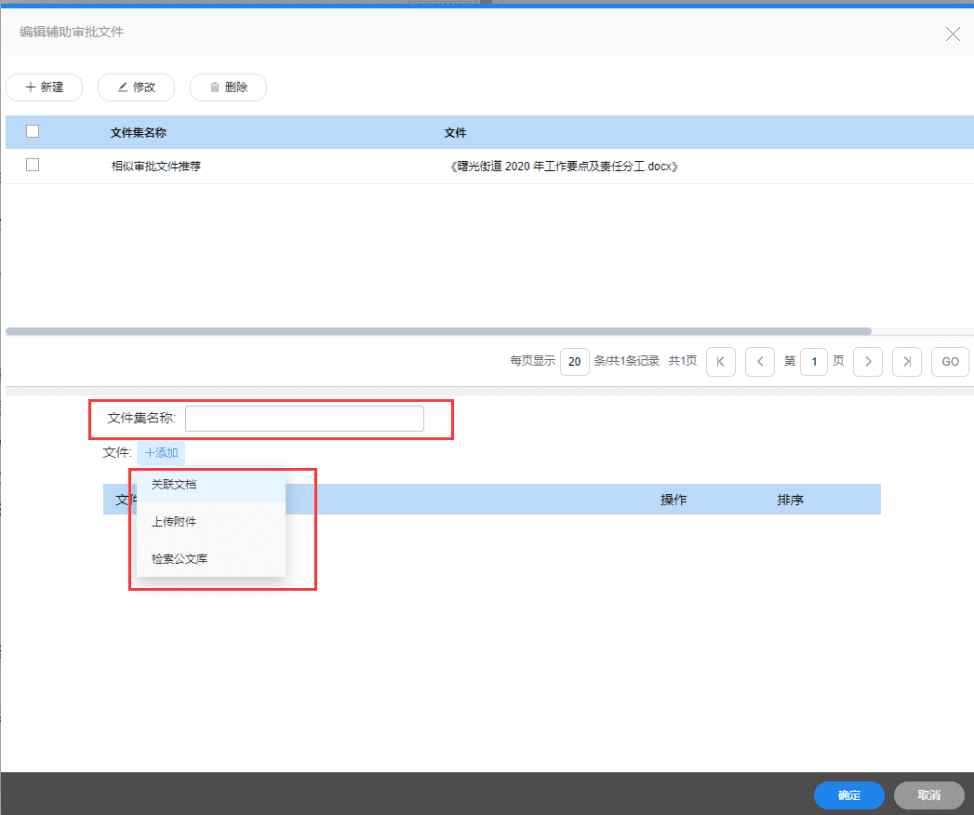Click the page number field showing 1
974x815 pixels.
click(814, 362)
